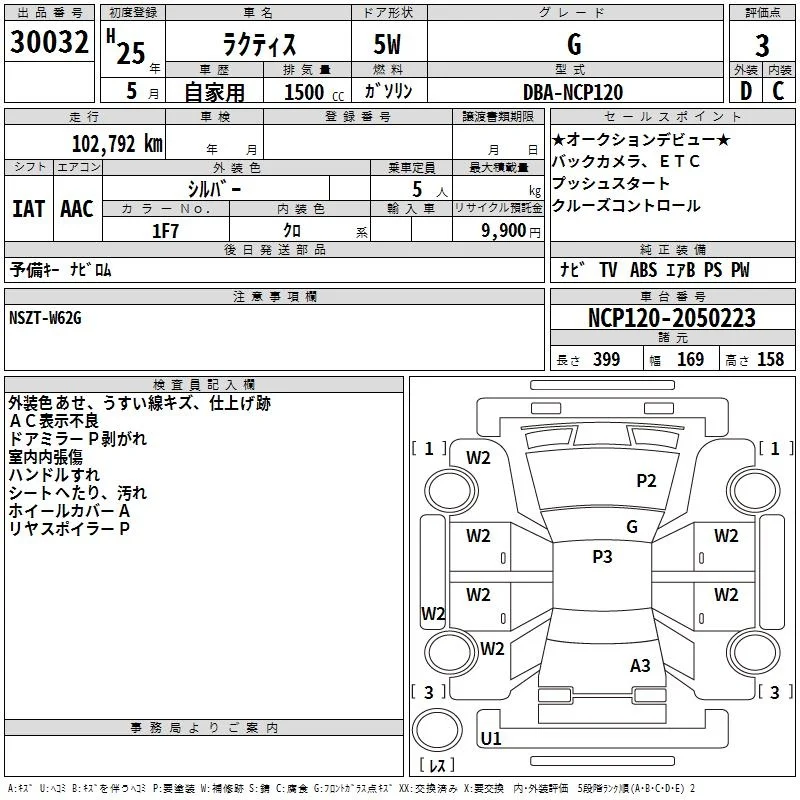Click the 検査員記入欄 section header
The height and width of the screenshot is (800, 800).
click(204, 385)
